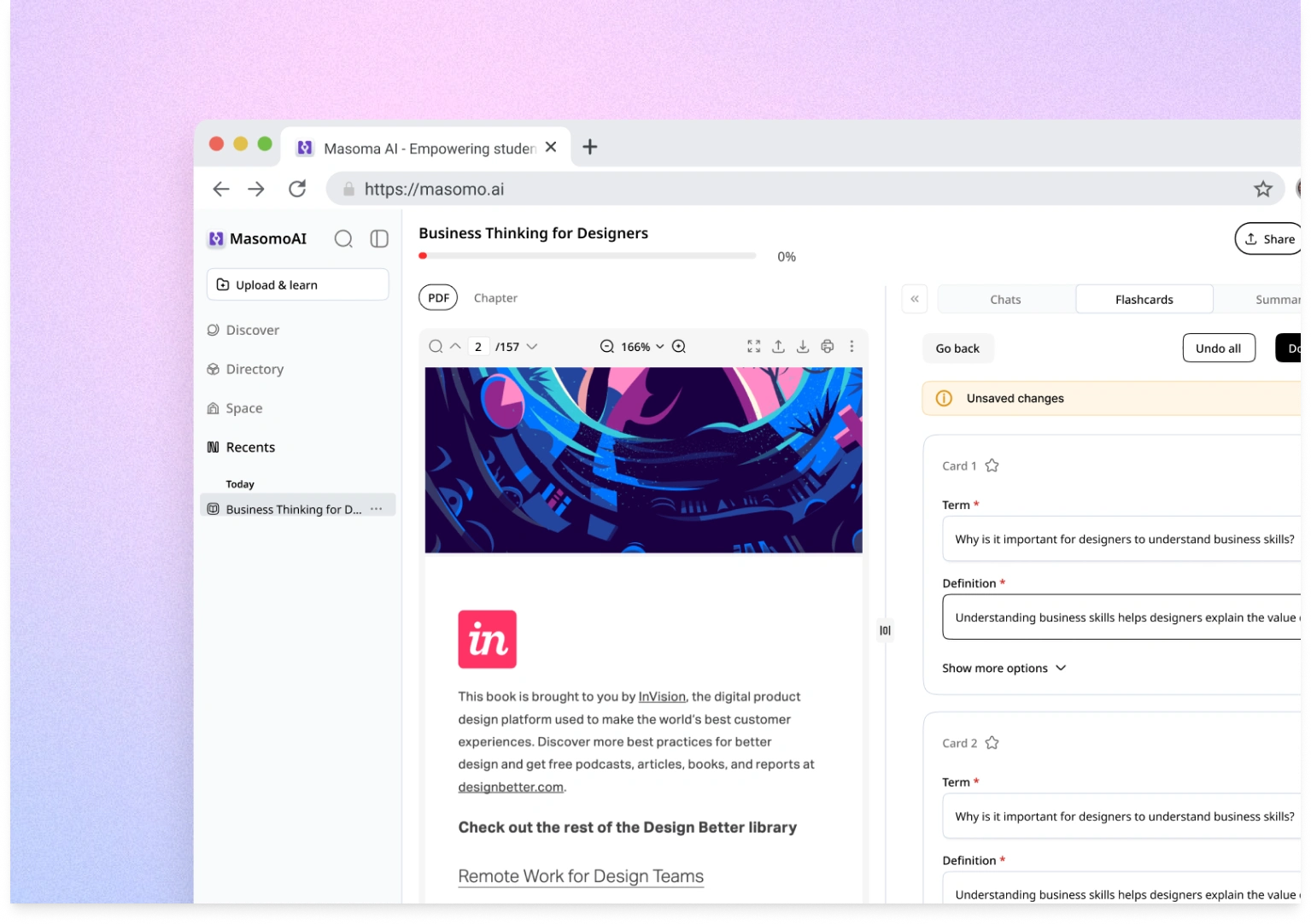Image resolution: width=1311 pixels, height=924 pixels.
Task: Click the reading progress bar under the title
Action: (588, 256)
